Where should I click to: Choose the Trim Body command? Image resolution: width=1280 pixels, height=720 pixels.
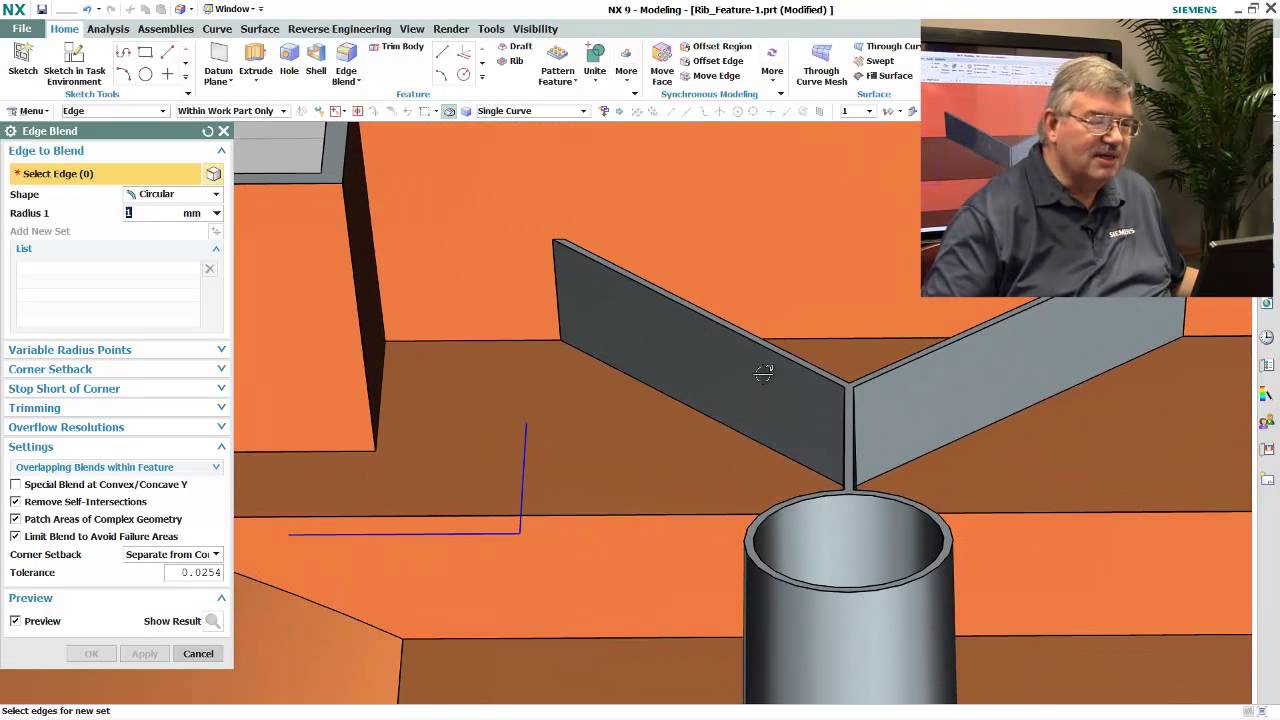point(396,46)
